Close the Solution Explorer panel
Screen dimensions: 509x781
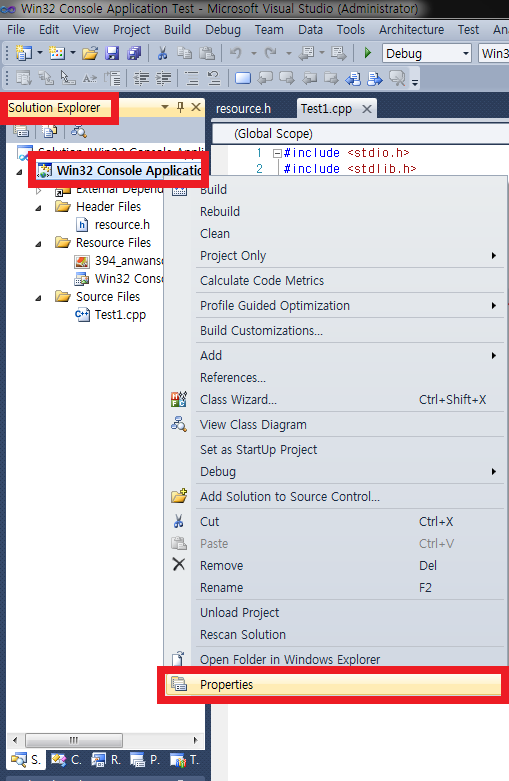196,107
